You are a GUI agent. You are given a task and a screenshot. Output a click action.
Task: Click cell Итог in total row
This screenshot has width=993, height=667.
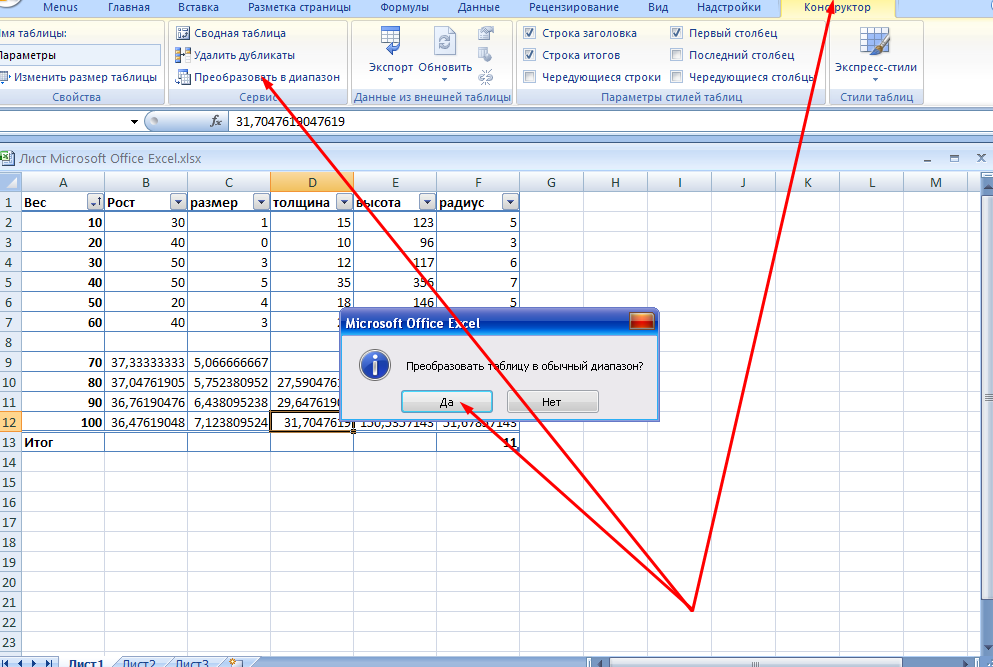coord(63,442)
